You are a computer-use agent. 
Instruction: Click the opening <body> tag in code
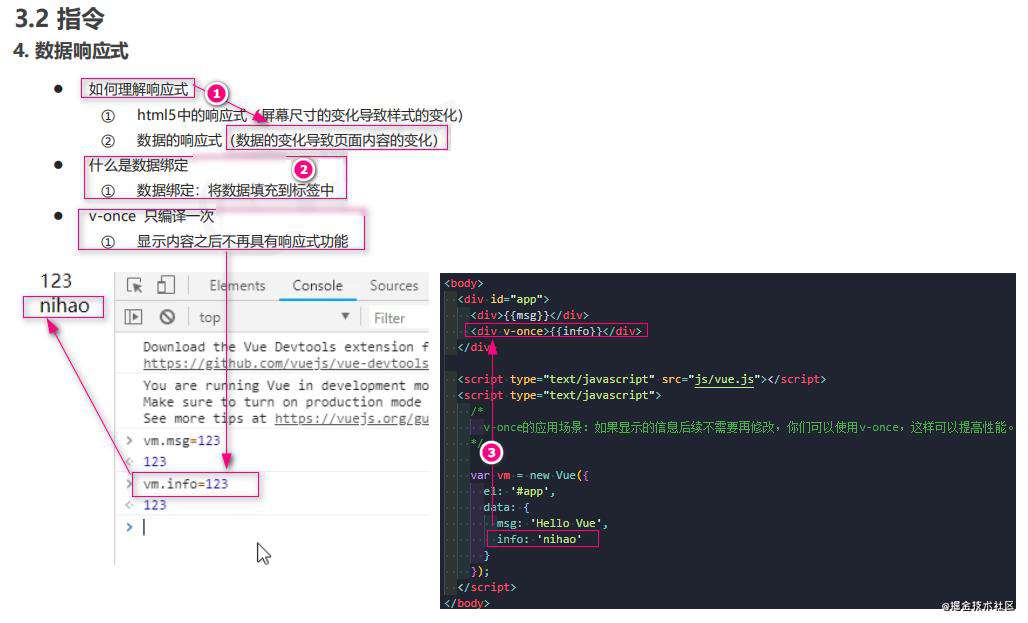point(464,283)
